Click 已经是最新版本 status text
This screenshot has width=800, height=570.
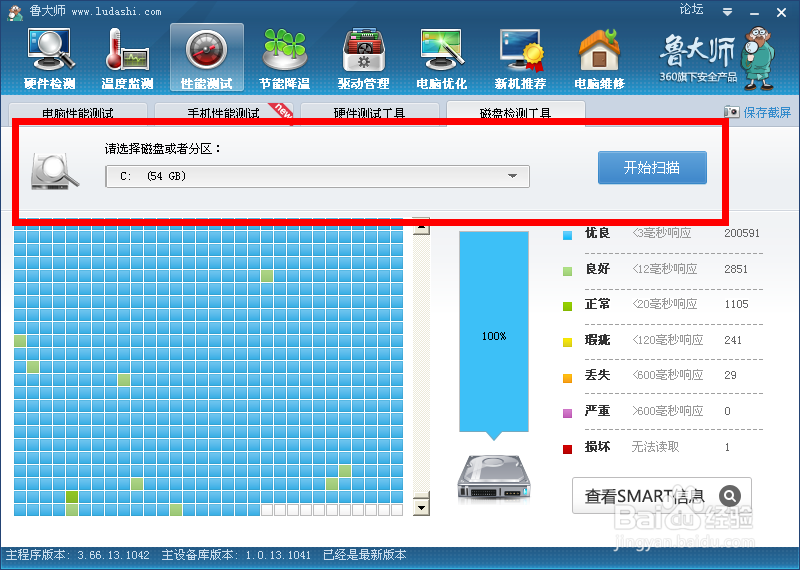point(365,555)
